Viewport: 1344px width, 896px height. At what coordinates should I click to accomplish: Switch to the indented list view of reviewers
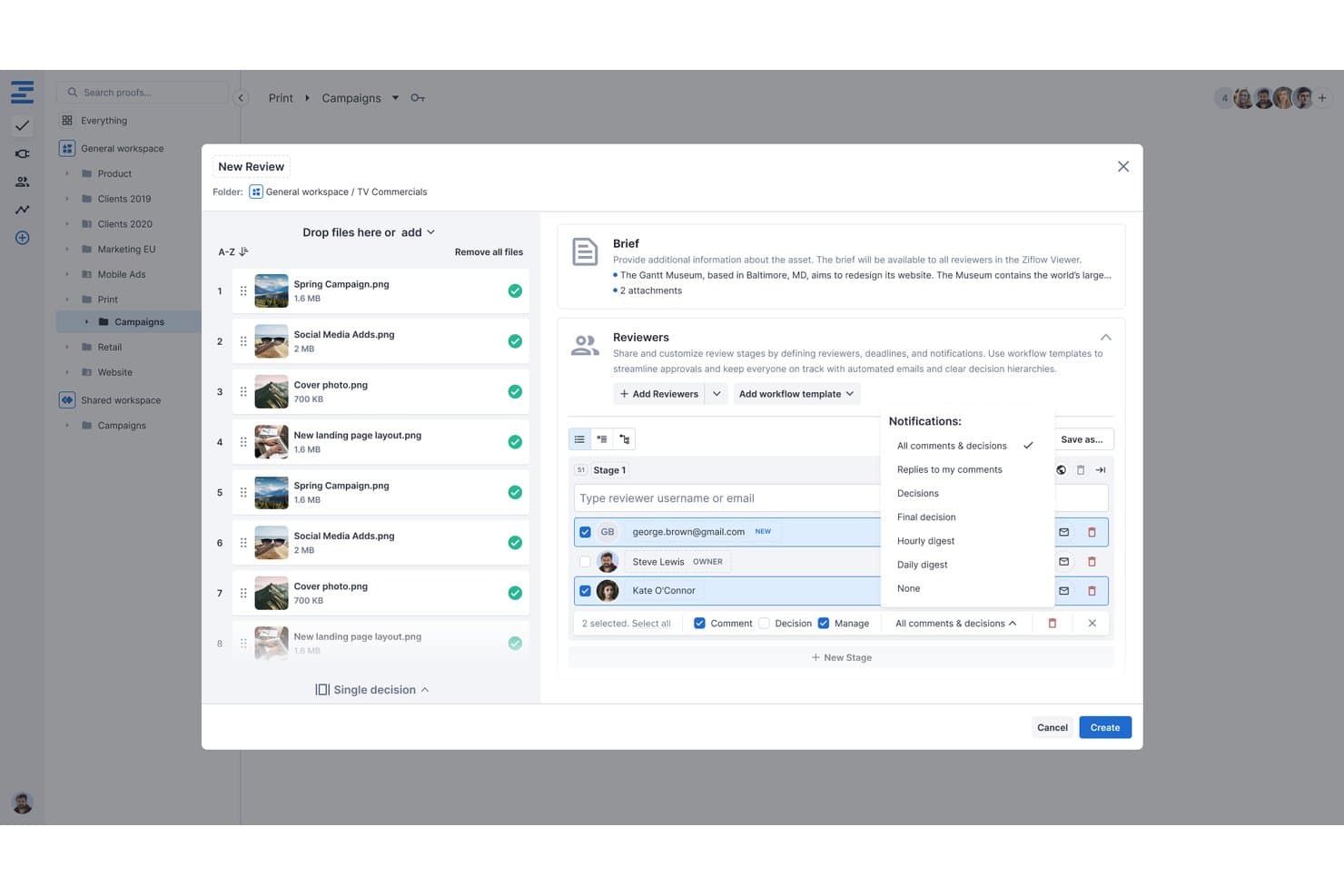(602, 439)
